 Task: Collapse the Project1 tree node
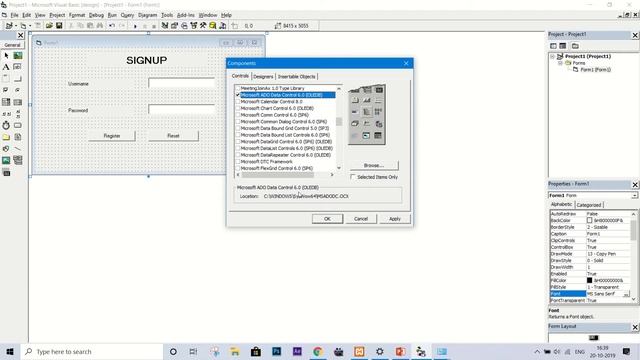tap(553, 56)
